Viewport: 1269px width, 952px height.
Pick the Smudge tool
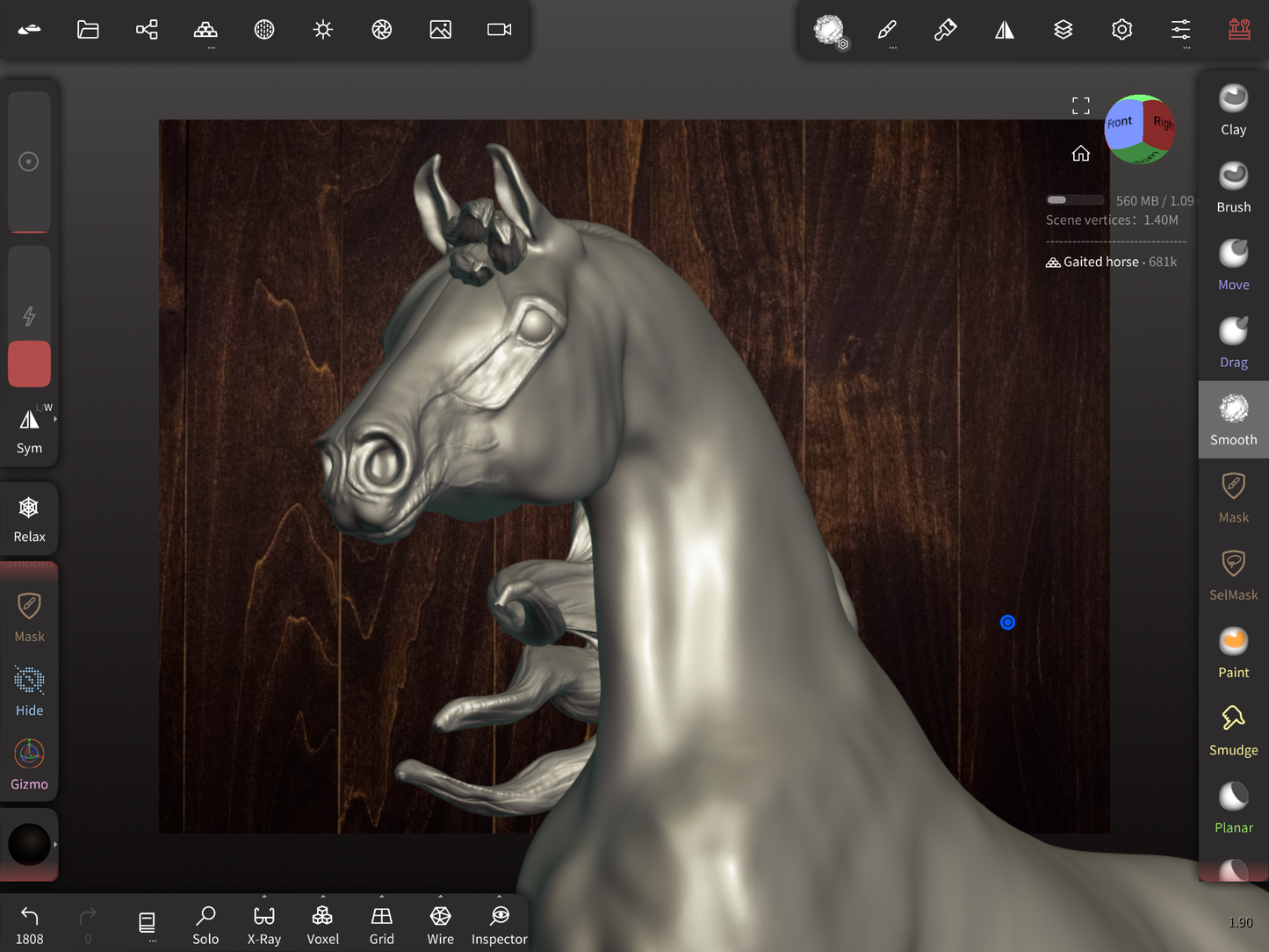pos(1233,730)
